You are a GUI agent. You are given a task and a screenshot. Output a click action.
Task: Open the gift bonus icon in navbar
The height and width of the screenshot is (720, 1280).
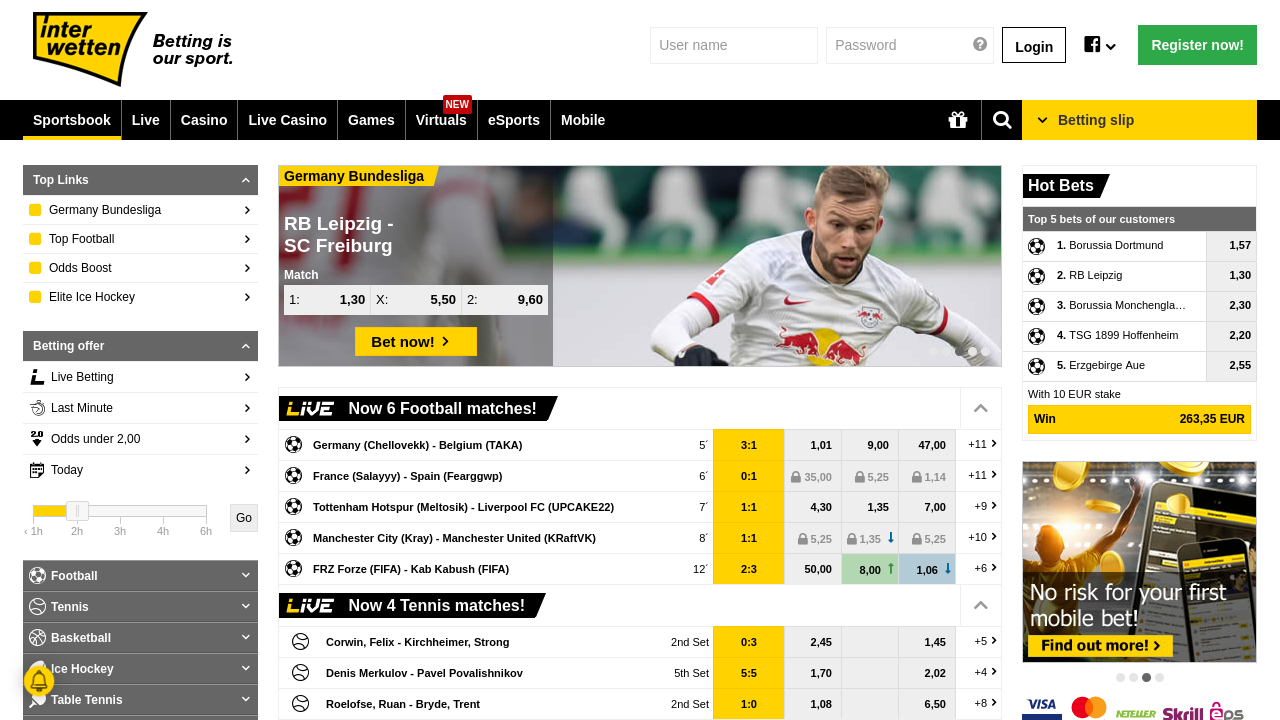tap(958, 120)
